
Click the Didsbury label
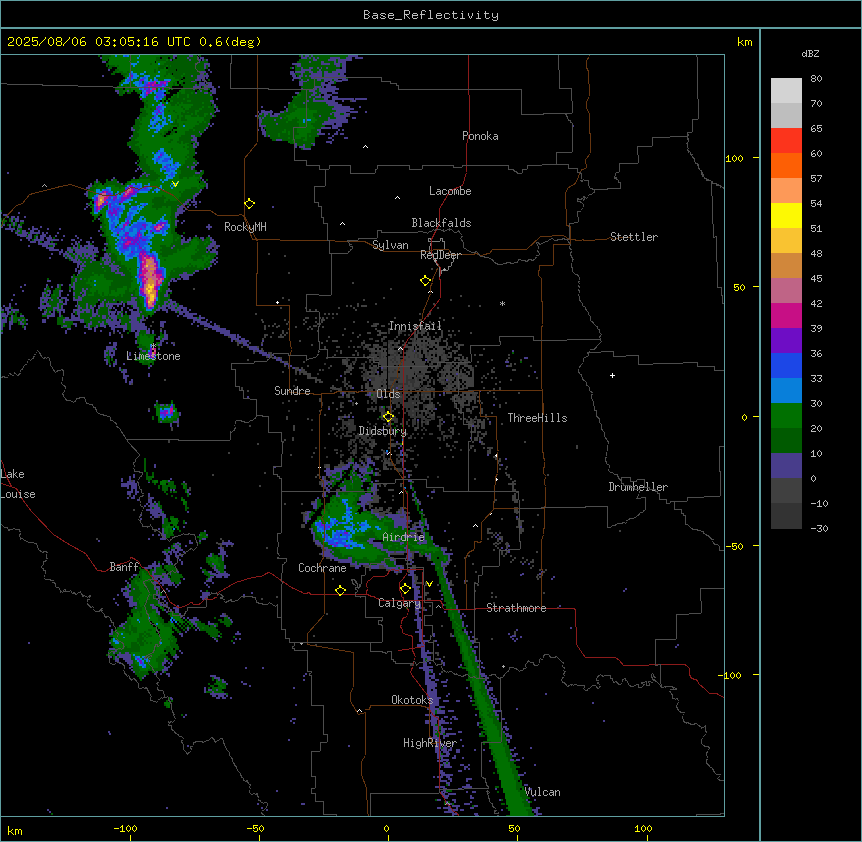383,431
